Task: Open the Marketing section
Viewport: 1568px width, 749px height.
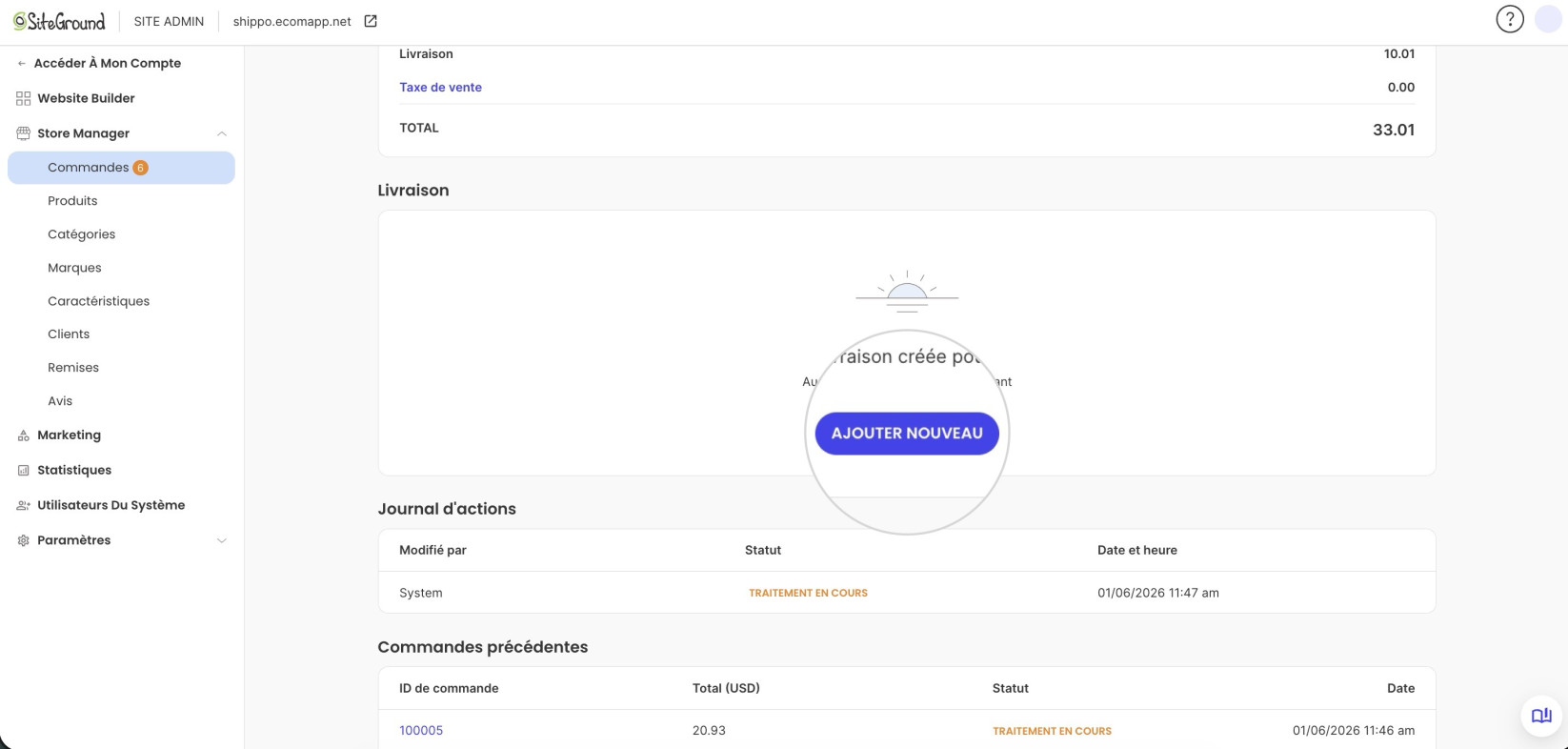Action: pyautogui.click(x=69, y=435)
